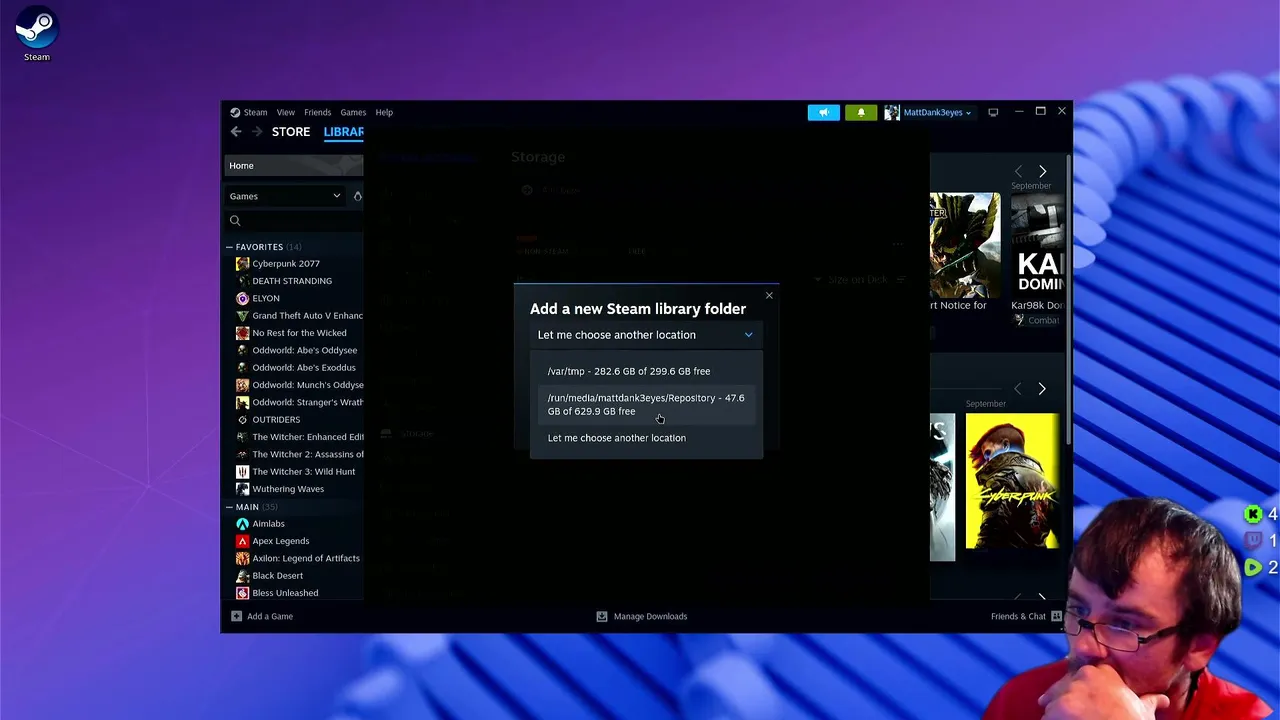
Task: Expand the Games filter dropdown
Action: [x=285, y=196]
